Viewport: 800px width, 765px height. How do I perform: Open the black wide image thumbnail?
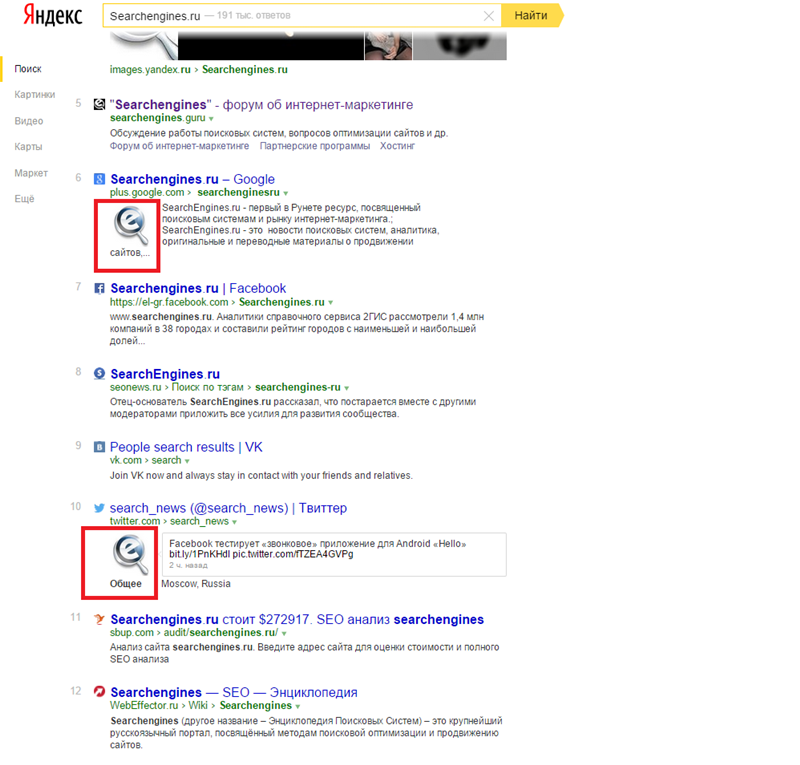271,45
